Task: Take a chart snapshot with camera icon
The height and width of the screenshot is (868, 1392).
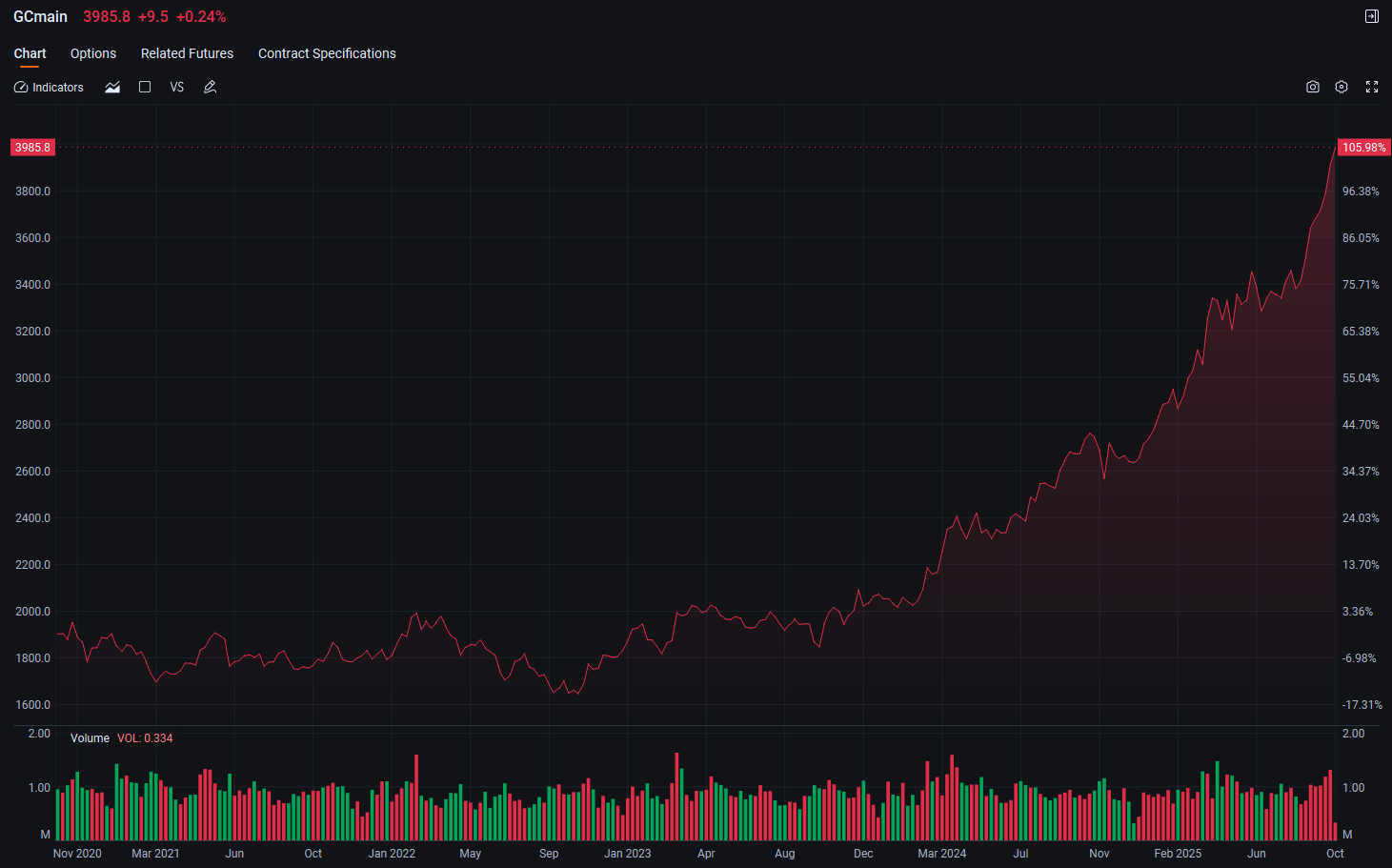Action: tap(1313, 87)
